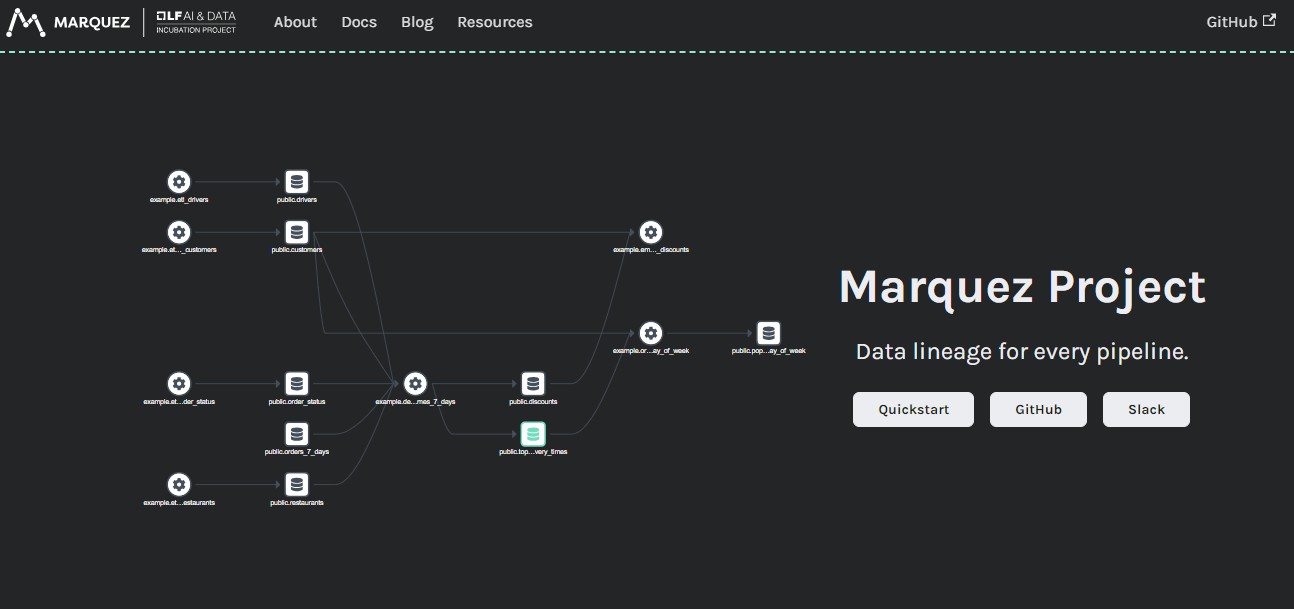
Task: Click the "example.etl_drivers" node label
Action: point(179,200)
